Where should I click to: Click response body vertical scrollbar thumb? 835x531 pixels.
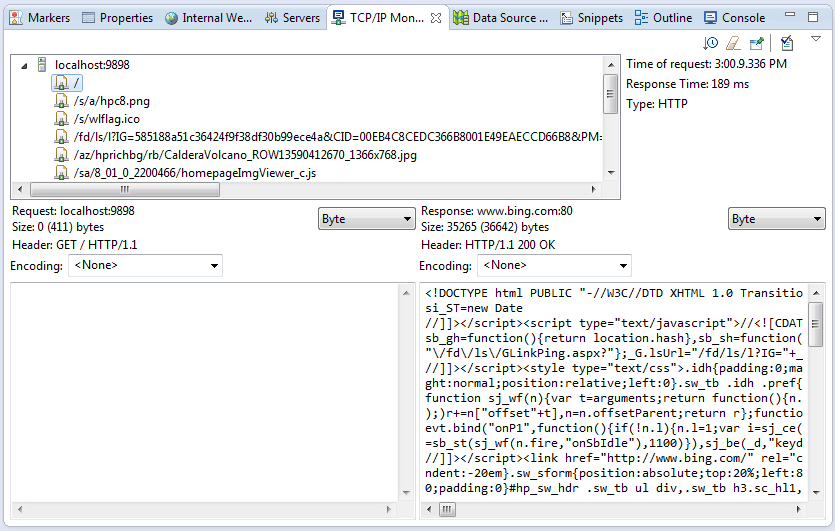(815, 324)
